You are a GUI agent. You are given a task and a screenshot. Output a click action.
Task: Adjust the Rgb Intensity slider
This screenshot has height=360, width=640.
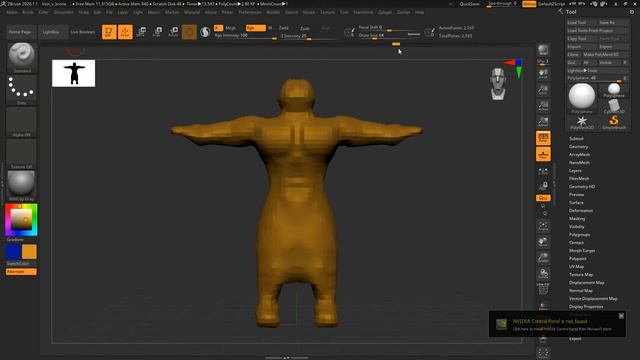(246, 36)
